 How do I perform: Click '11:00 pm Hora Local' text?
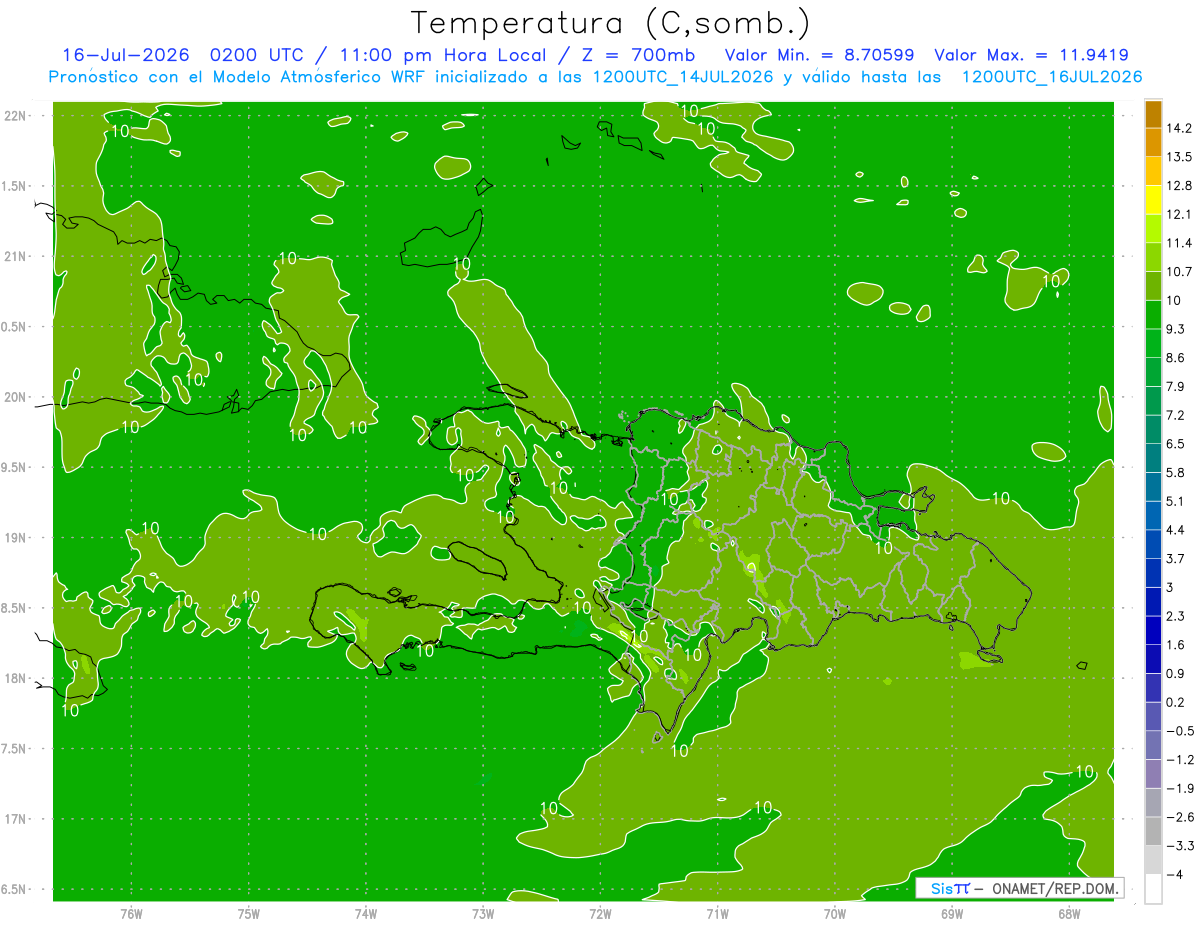pos(443,55)
